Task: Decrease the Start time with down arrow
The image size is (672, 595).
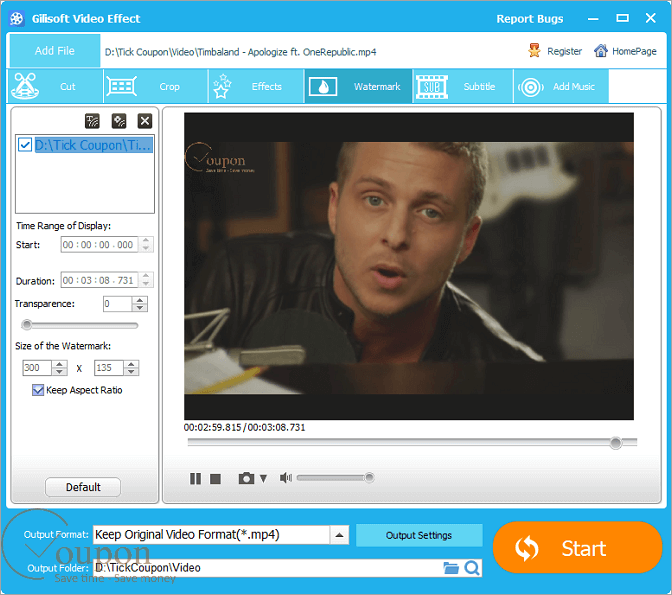Action: (x=146, y=249)
